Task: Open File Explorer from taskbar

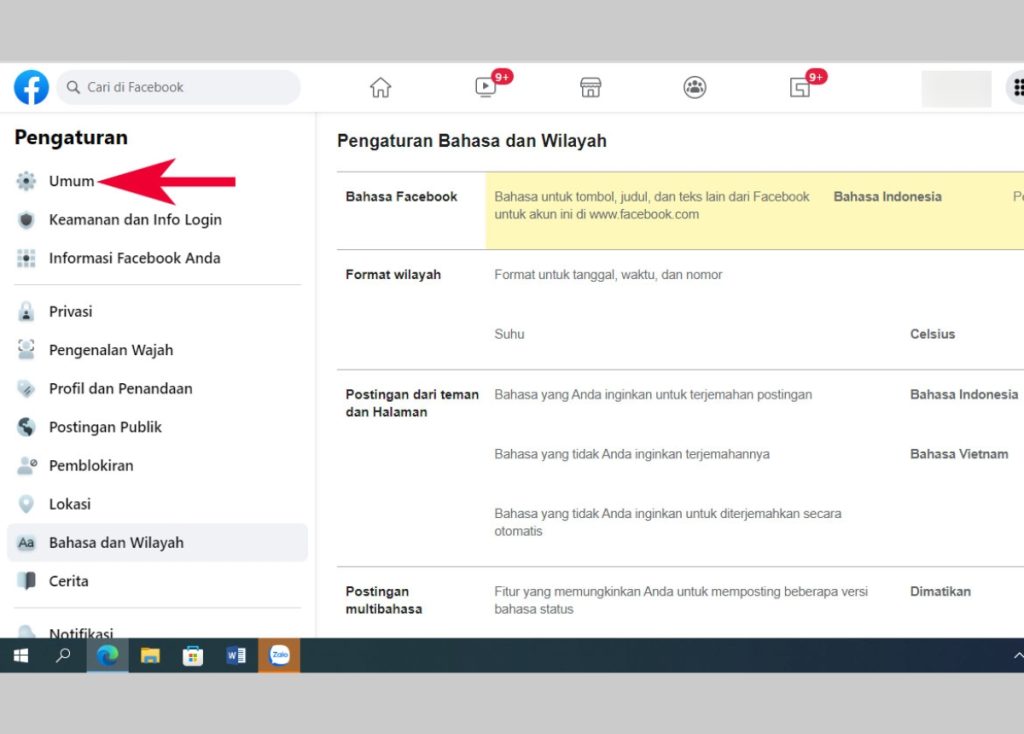Action: 150,655
